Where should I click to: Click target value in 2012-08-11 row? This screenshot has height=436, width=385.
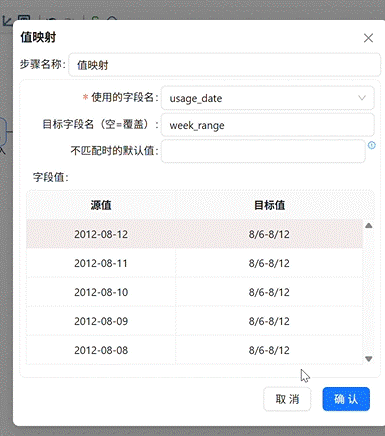(269, 263)
